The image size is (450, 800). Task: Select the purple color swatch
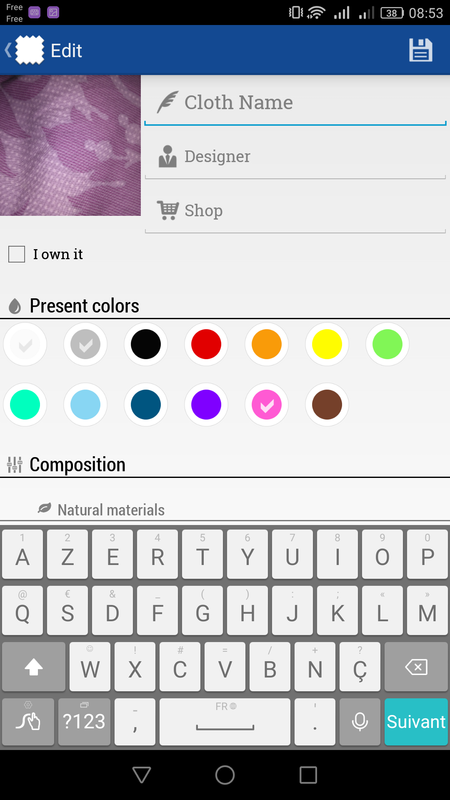(206, 405)
